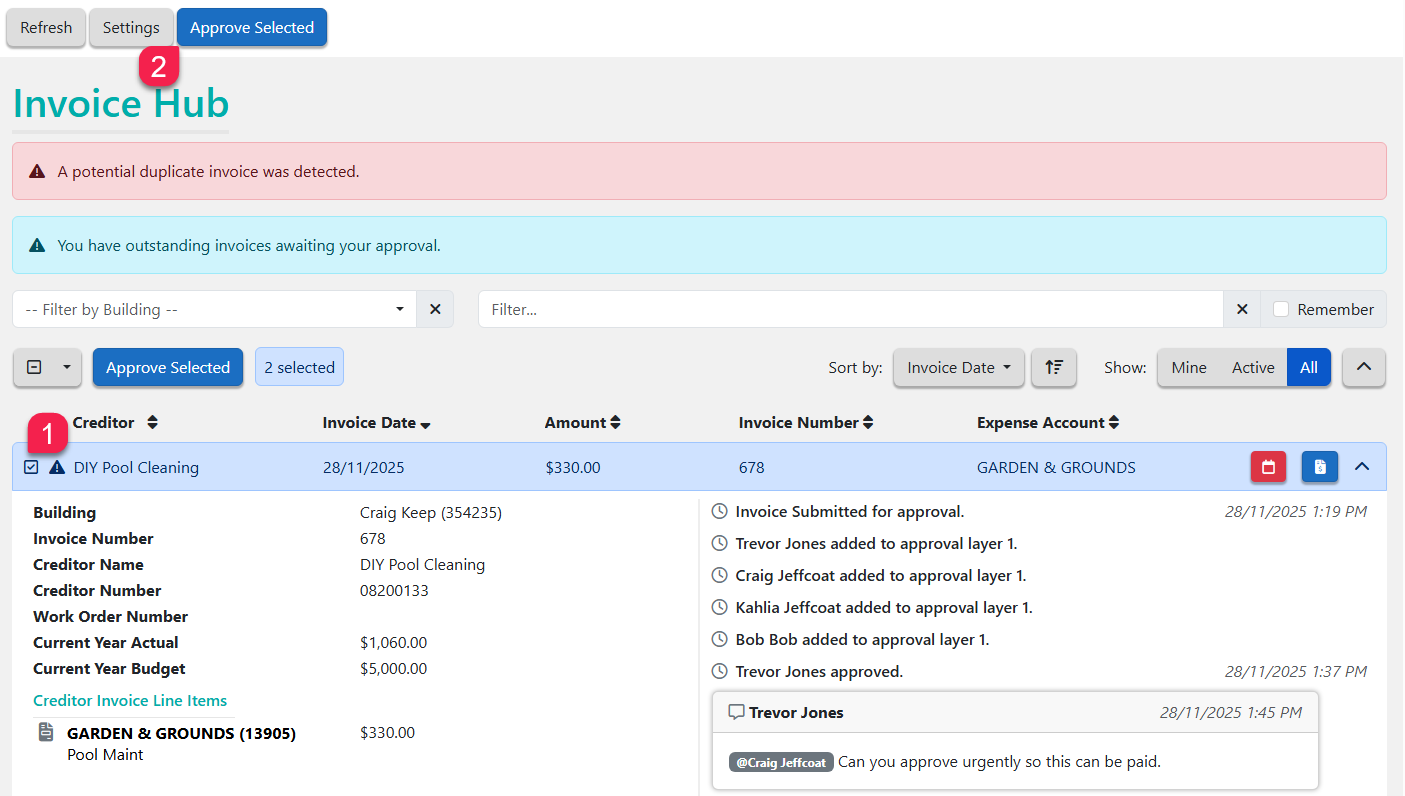1405x796 pixels.
Task: Click the Filter text input field
Action: (x=850, y=310)
